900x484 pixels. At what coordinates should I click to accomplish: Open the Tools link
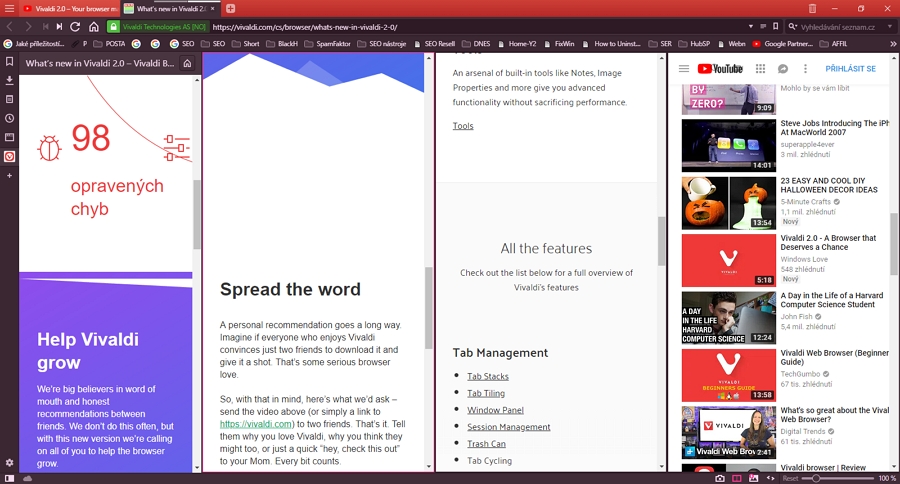pyautogui.click(x=463, y=126)
